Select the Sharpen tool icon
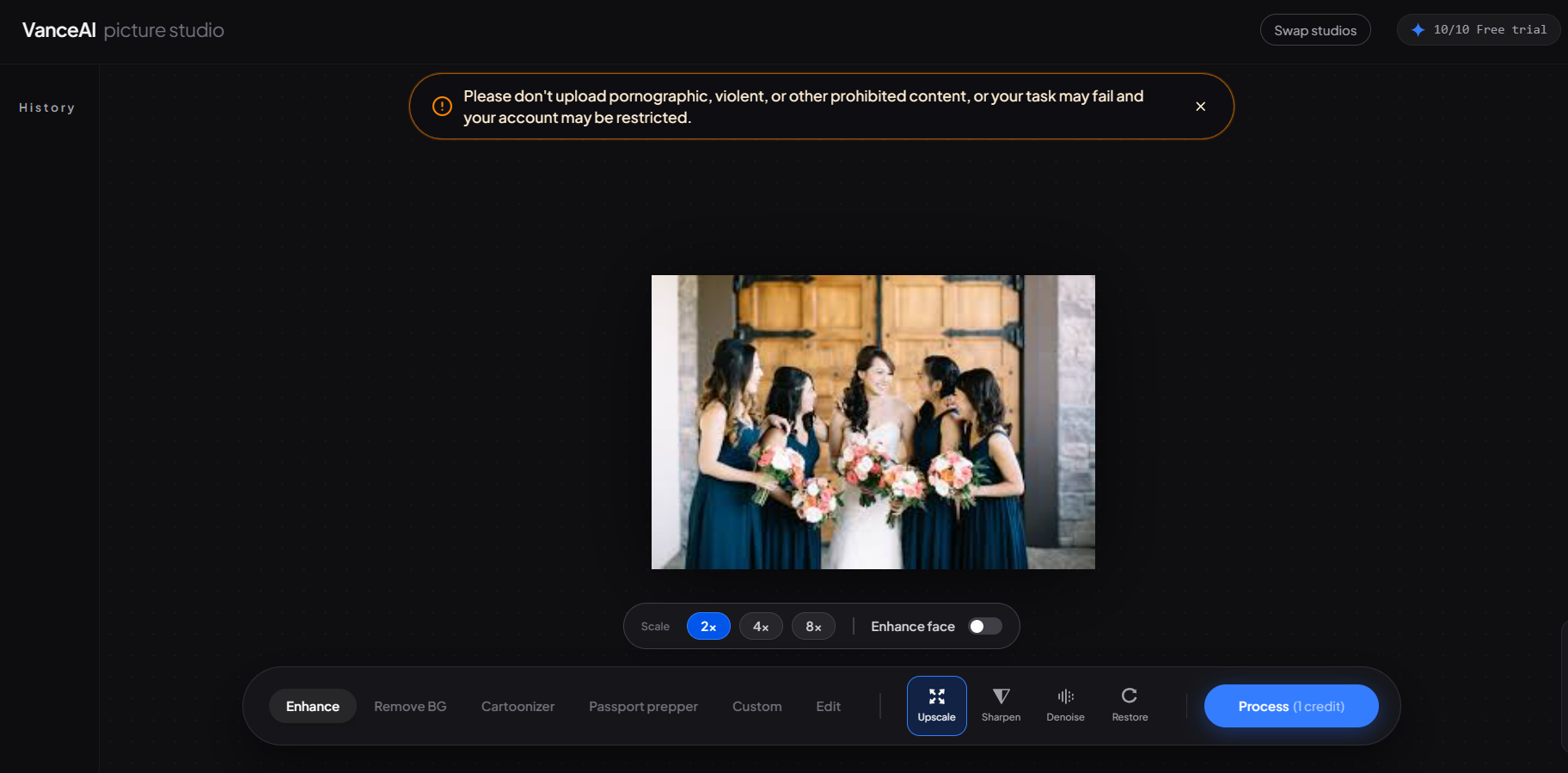This screenshot has width=1568, height=773. coord(1001,696)
